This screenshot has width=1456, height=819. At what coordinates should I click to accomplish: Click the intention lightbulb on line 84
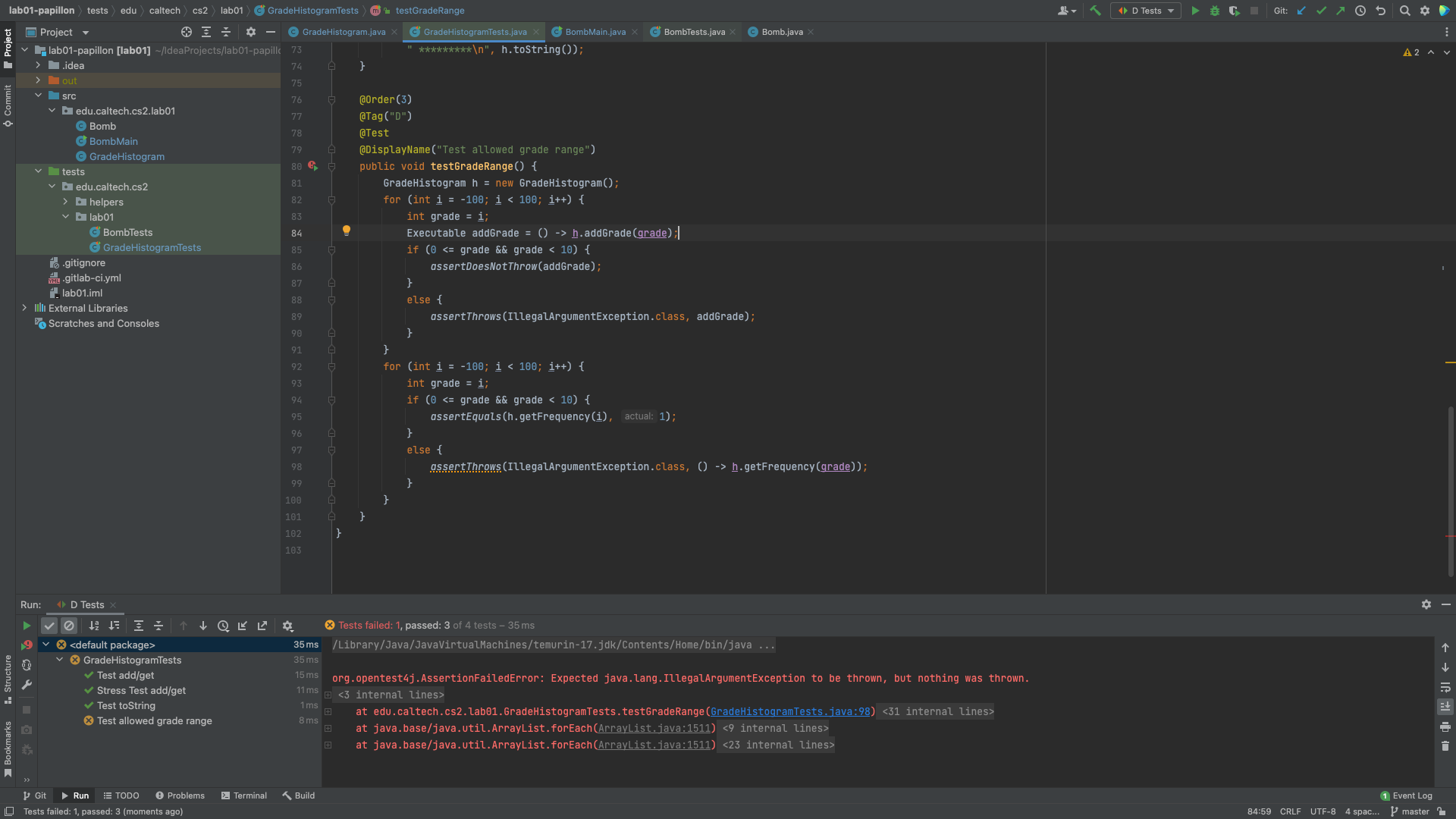tap(347, 231)
